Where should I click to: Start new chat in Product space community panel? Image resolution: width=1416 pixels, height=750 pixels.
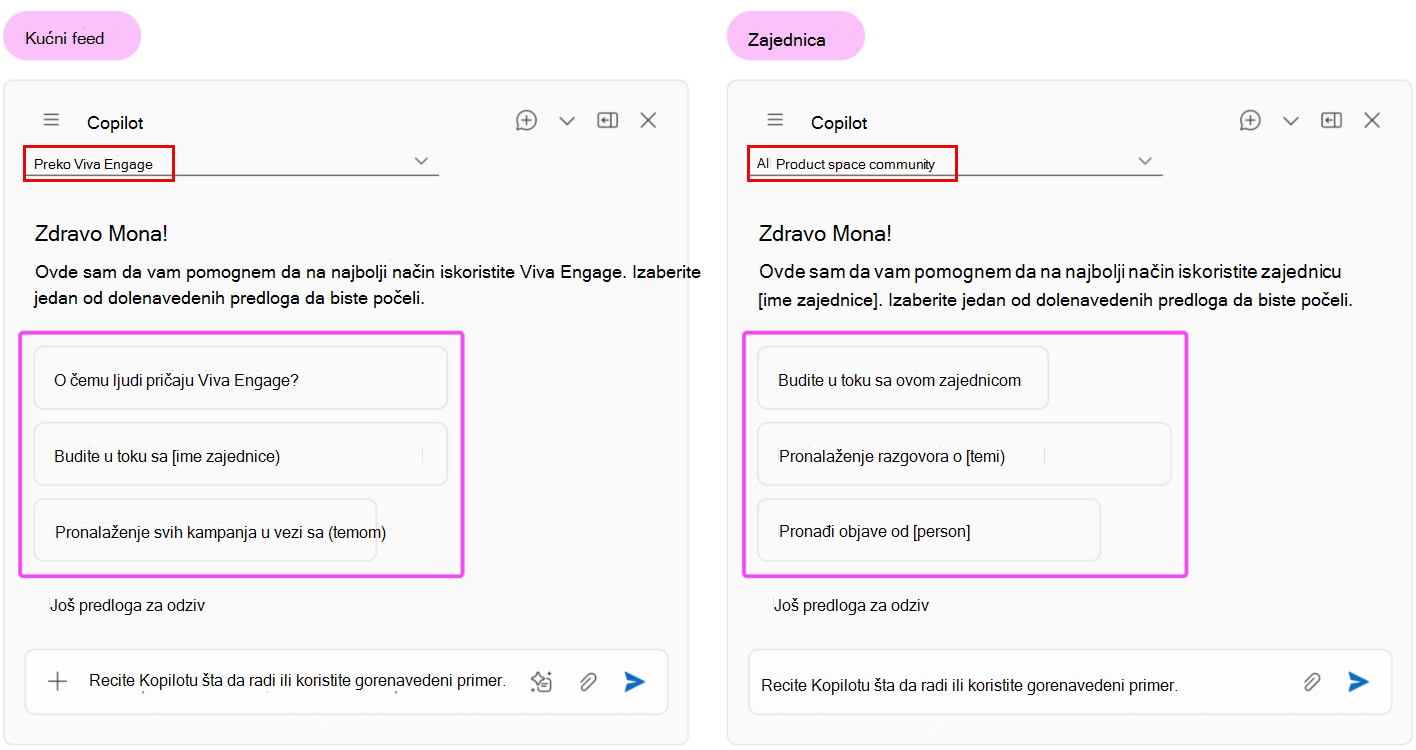coord(1250,120)
